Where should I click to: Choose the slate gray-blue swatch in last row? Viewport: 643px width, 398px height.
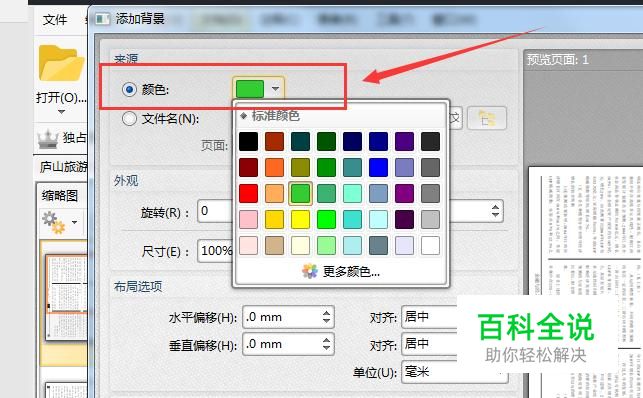click(x=378, y=246)
